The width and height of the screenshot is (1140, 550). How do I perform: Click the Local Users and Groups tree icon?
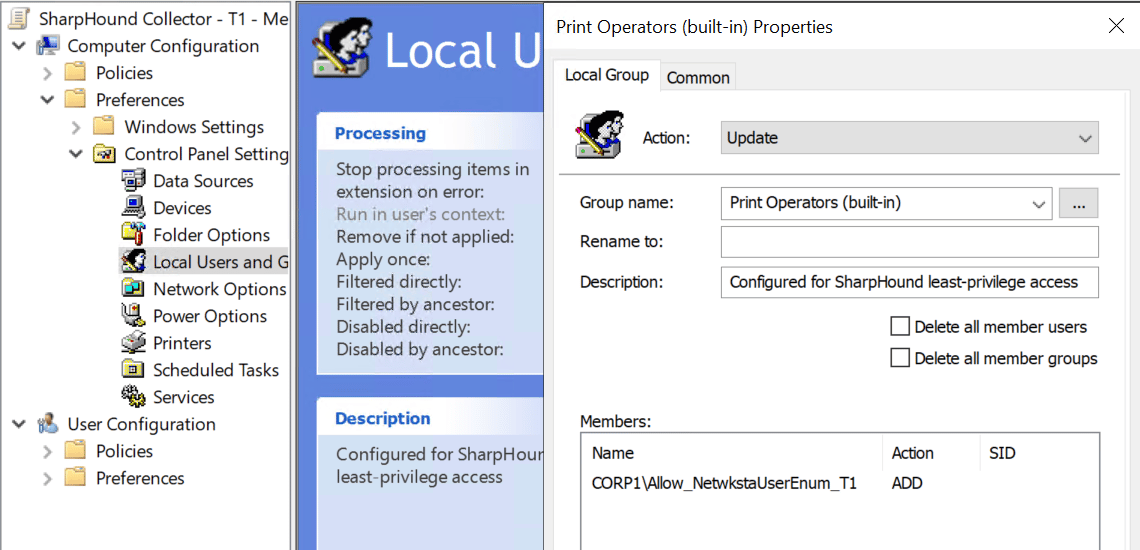(x=133, y=262)
